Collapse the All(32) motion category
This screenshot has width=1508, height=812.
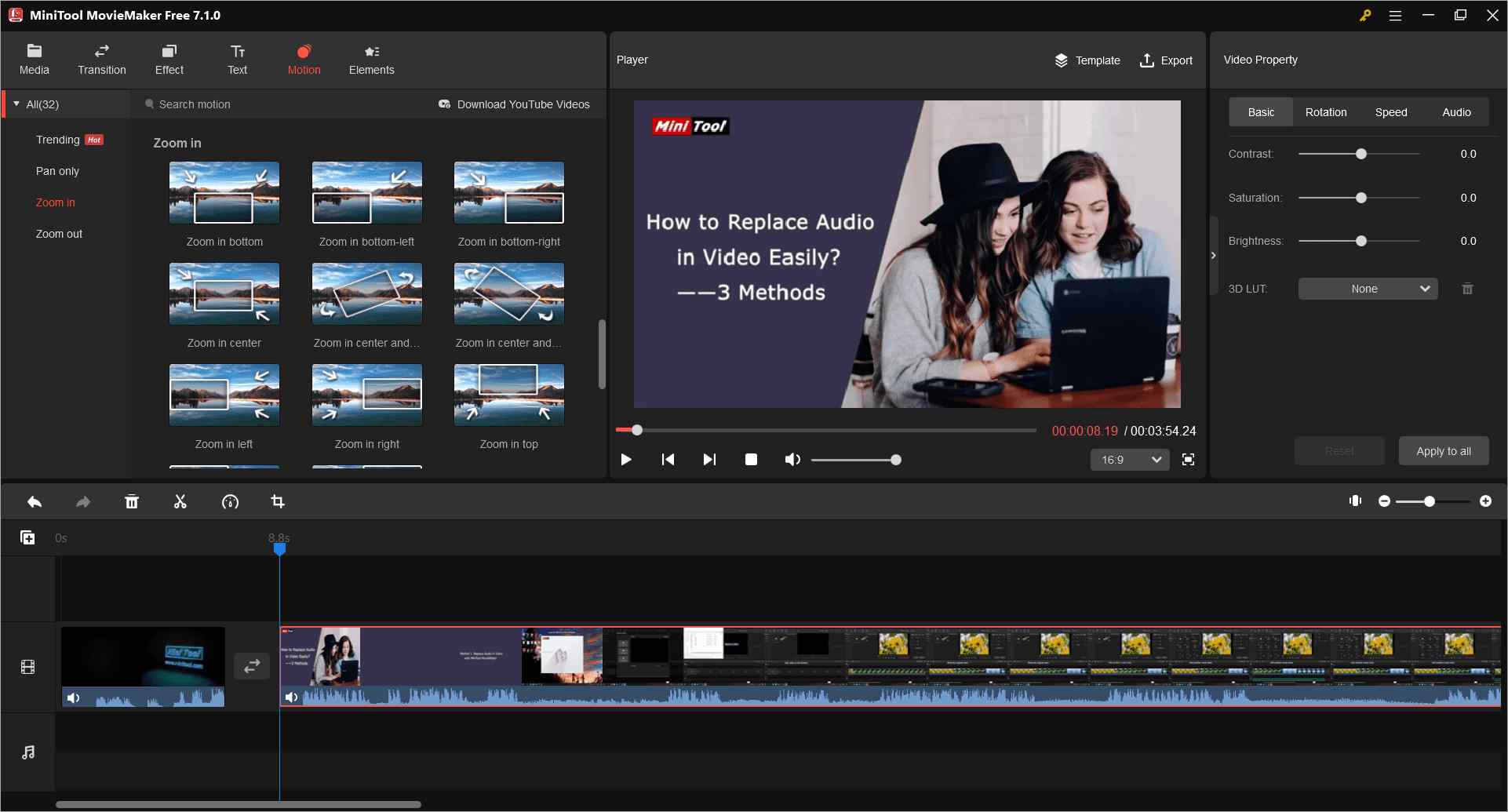pyautogui.click(x=16, y=104)
